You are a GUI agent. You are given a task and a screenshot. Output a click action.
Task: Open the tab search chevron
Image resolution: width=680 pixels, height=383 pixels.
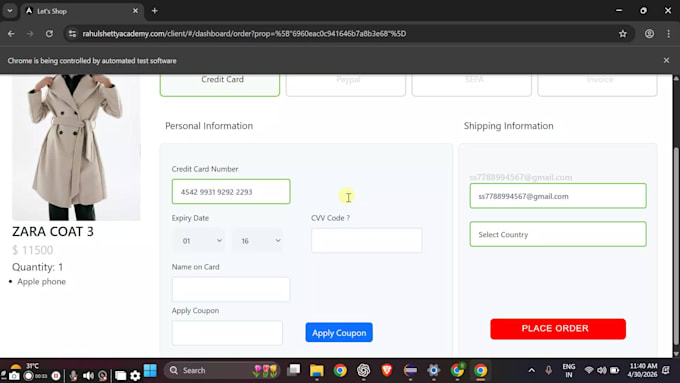pos(10,11)
